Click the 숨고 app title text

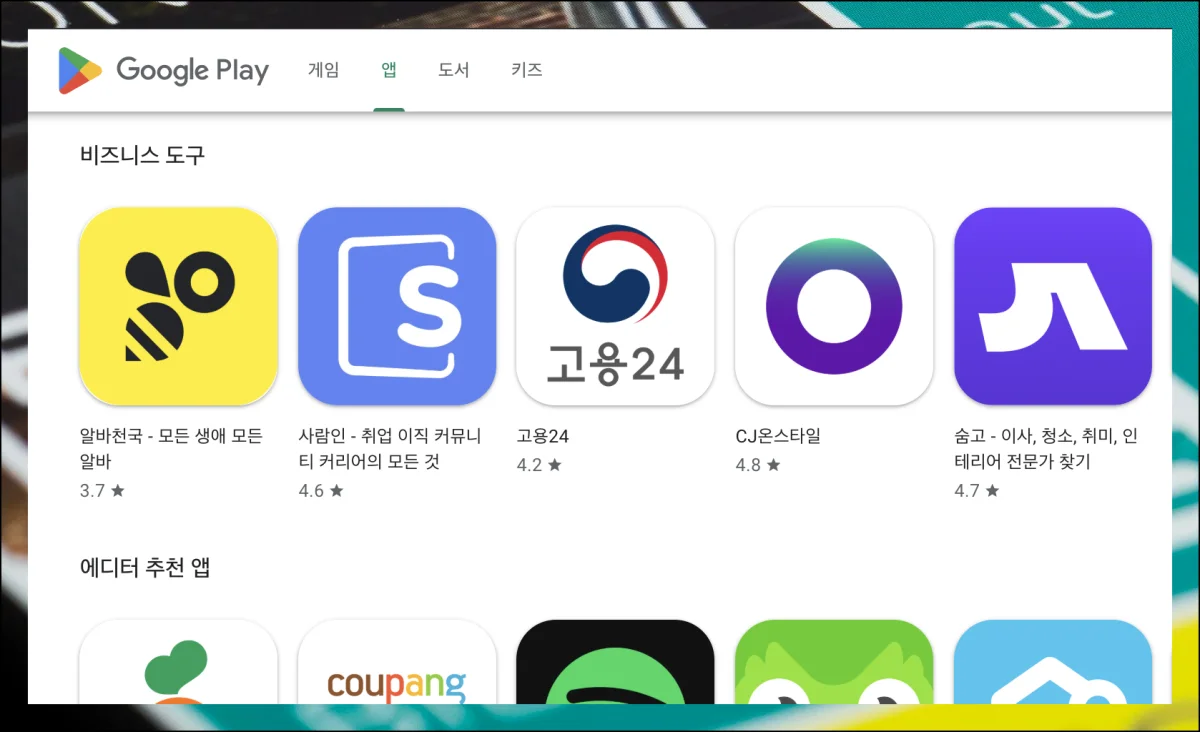click(x=1046, y=449)
